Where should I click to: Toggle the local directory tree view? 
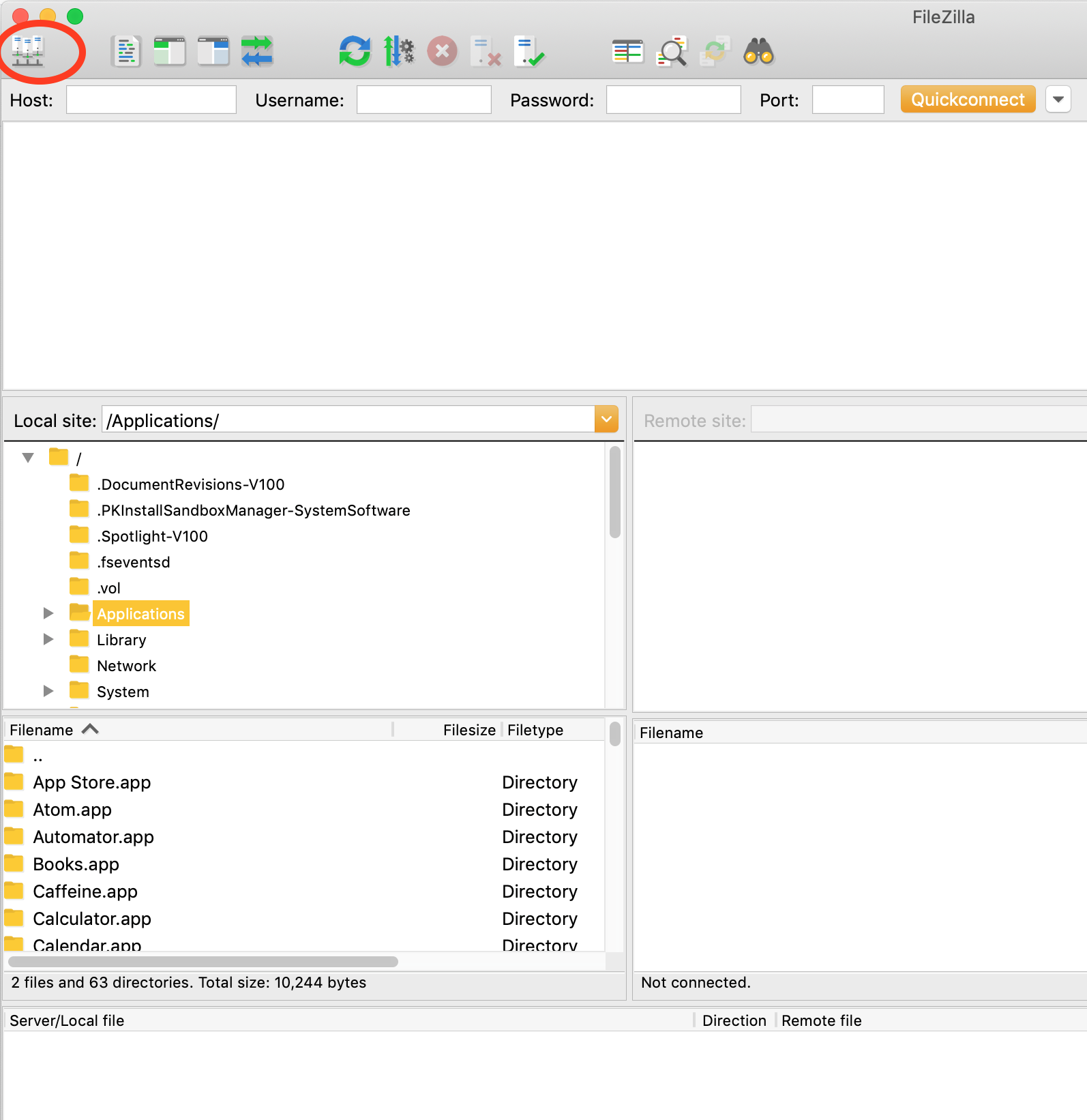click(x=170, y=51)
